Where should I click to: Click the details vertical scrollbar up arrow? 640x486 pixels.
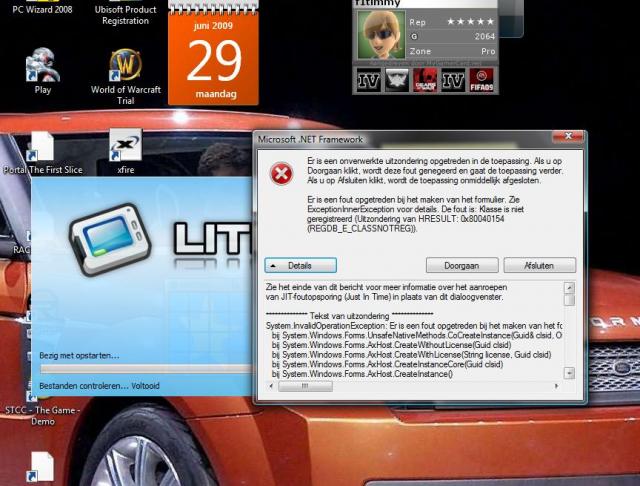[x=569, y=288]
